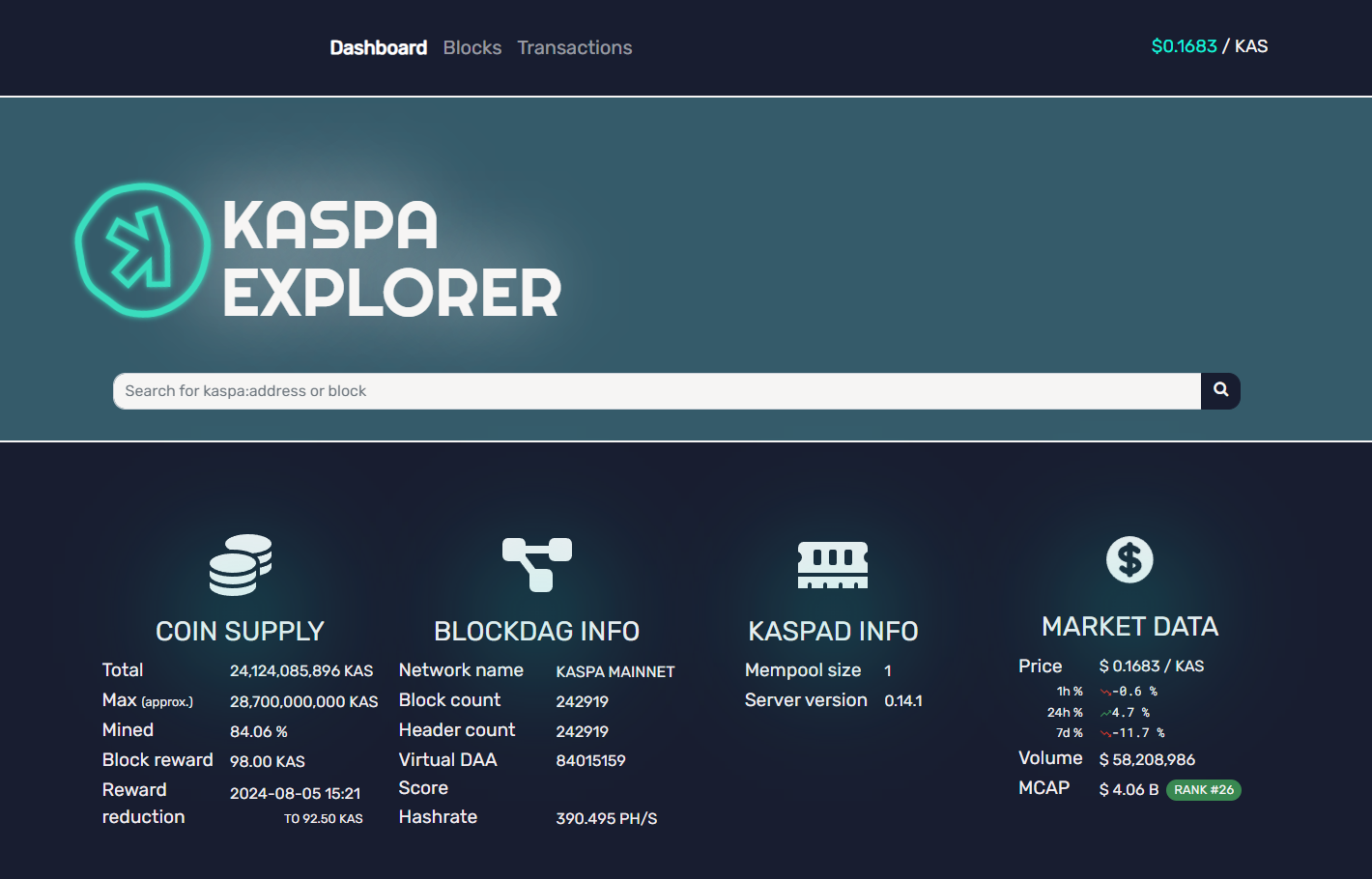This screenshot has width=1372, height=879.
Task: Select Market Data price $ 0.1683 / KAS
Action: (x=1152, y=666)
